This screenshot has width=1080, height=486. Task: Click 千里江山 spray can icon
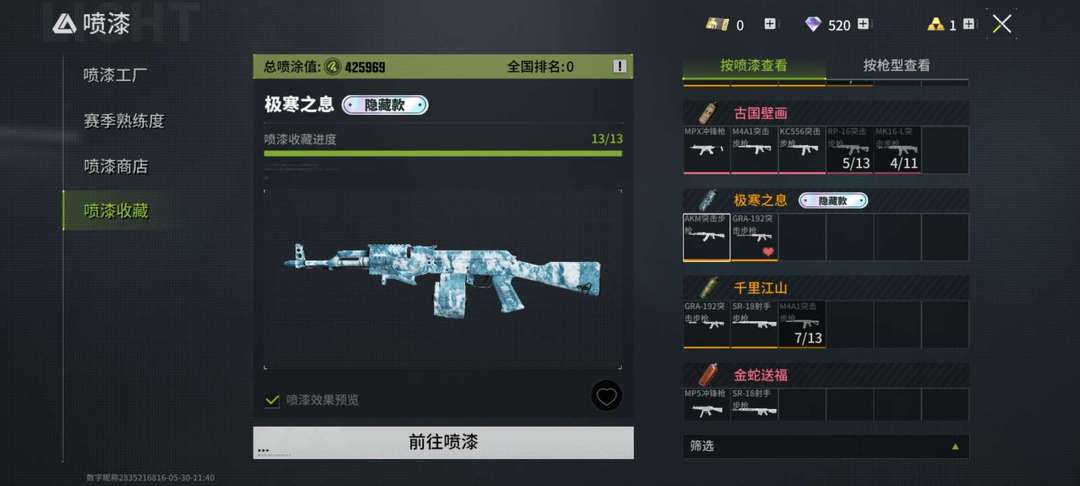(x=707, y=288)
